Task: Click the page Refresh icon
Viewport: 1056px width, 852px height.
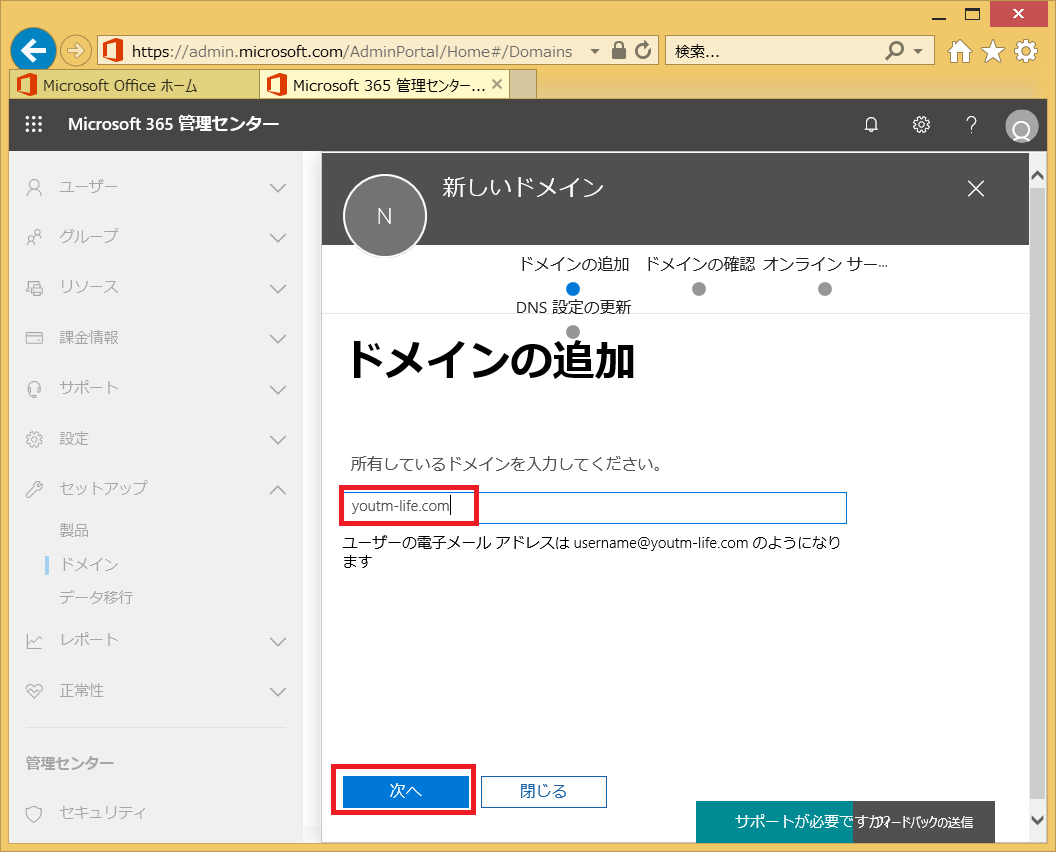Action: pyautogui.click(x=643, y=51)
